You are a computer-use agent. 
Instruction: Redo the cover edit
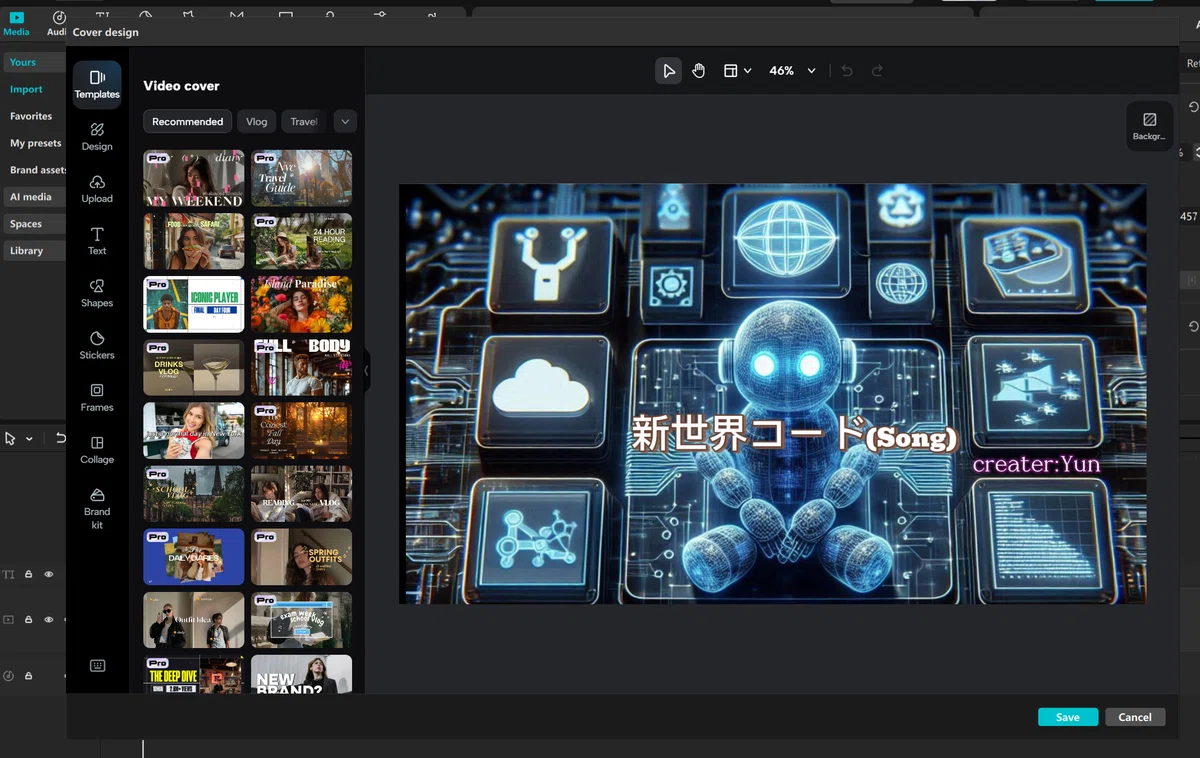[877, 71]
